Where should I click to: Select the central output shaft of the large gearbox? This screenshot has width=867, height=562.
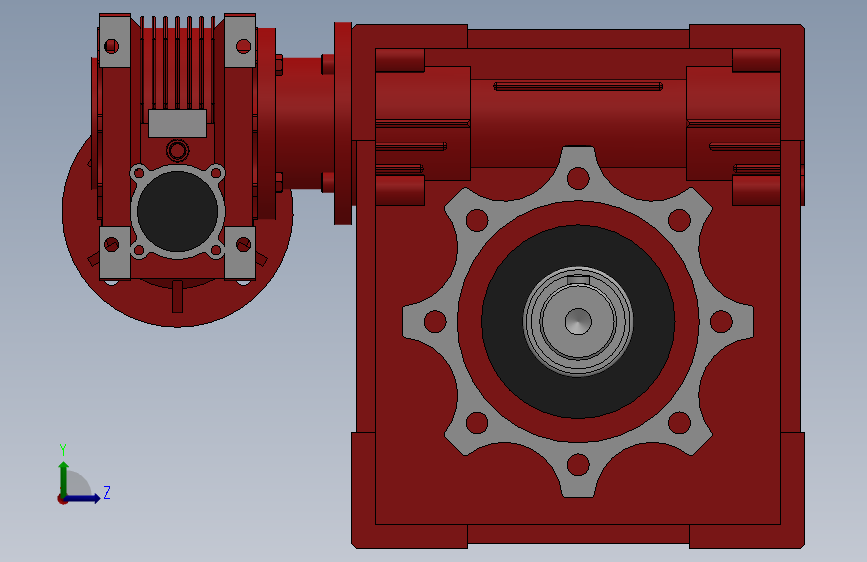pos(578,321)
